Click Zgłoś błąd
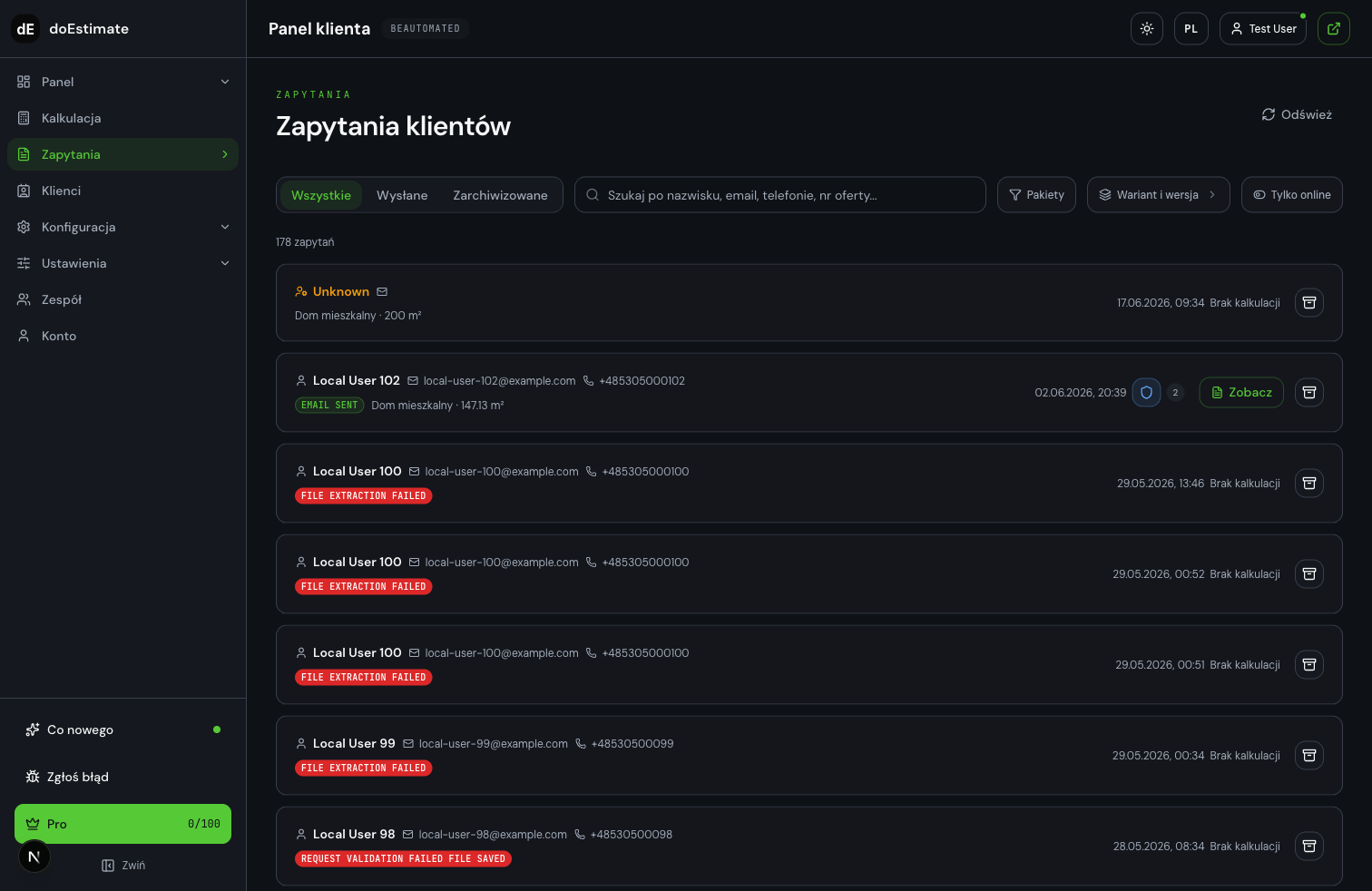 click(x=122, y=777)
